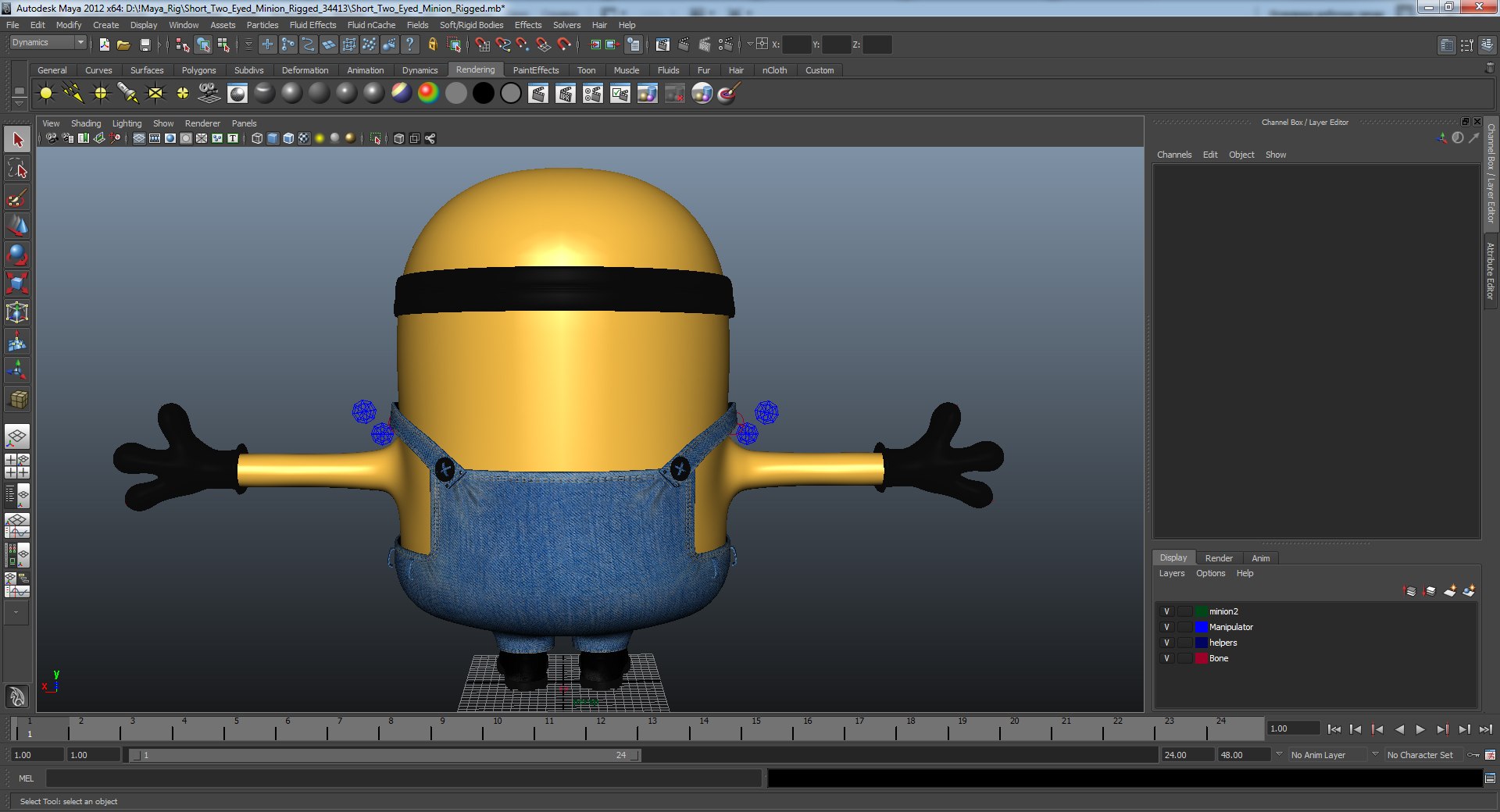Click the time range slider bar

pyautogui.click(x=385, y=755)
